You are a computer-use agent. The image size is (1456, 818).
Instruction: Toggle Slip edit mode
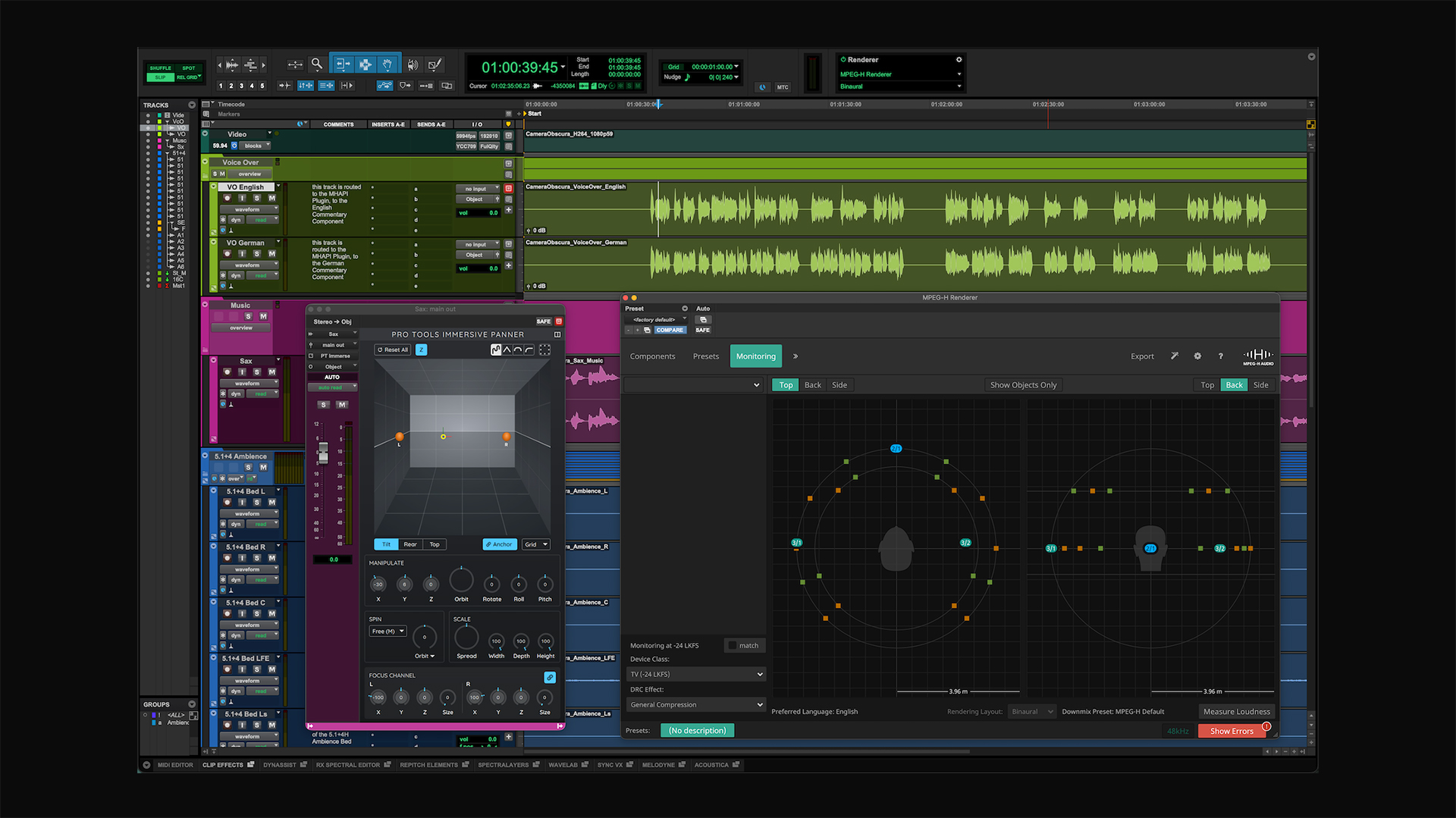(x=161, y=77)
